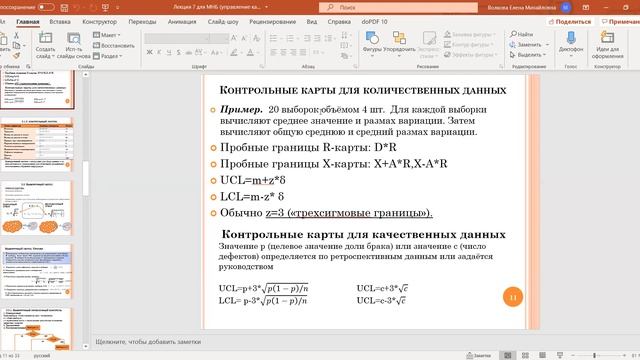Open the Рецензирование tab

point(272,22)
